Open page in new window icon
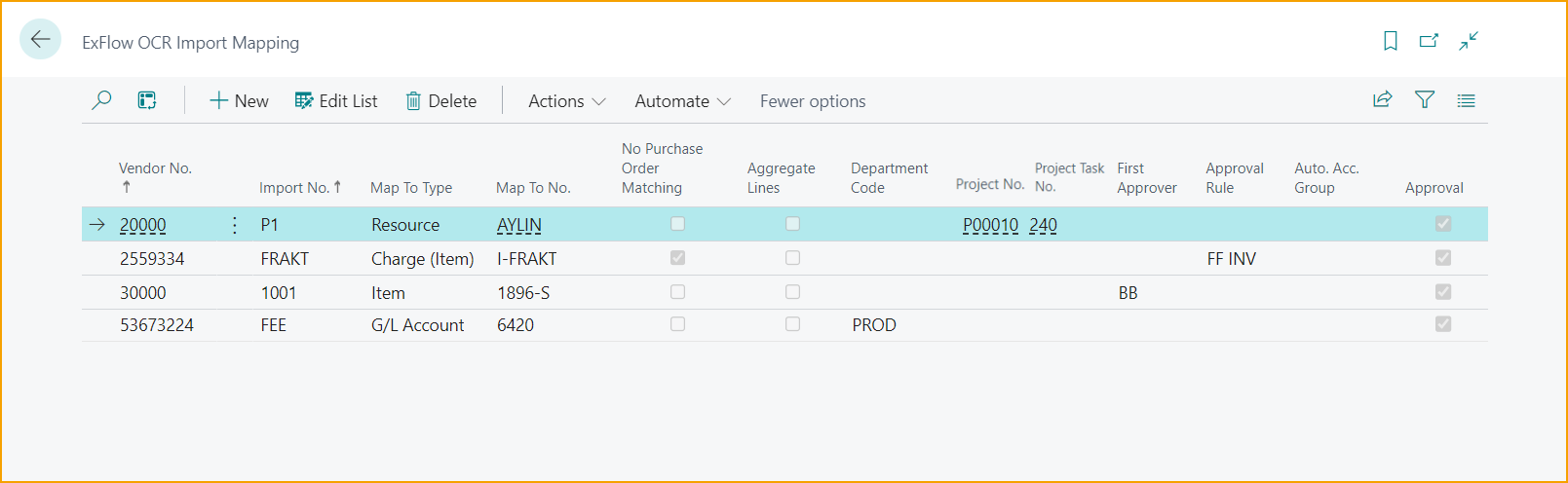This screenshot has height=483, width=1568. click(1429, 41)
